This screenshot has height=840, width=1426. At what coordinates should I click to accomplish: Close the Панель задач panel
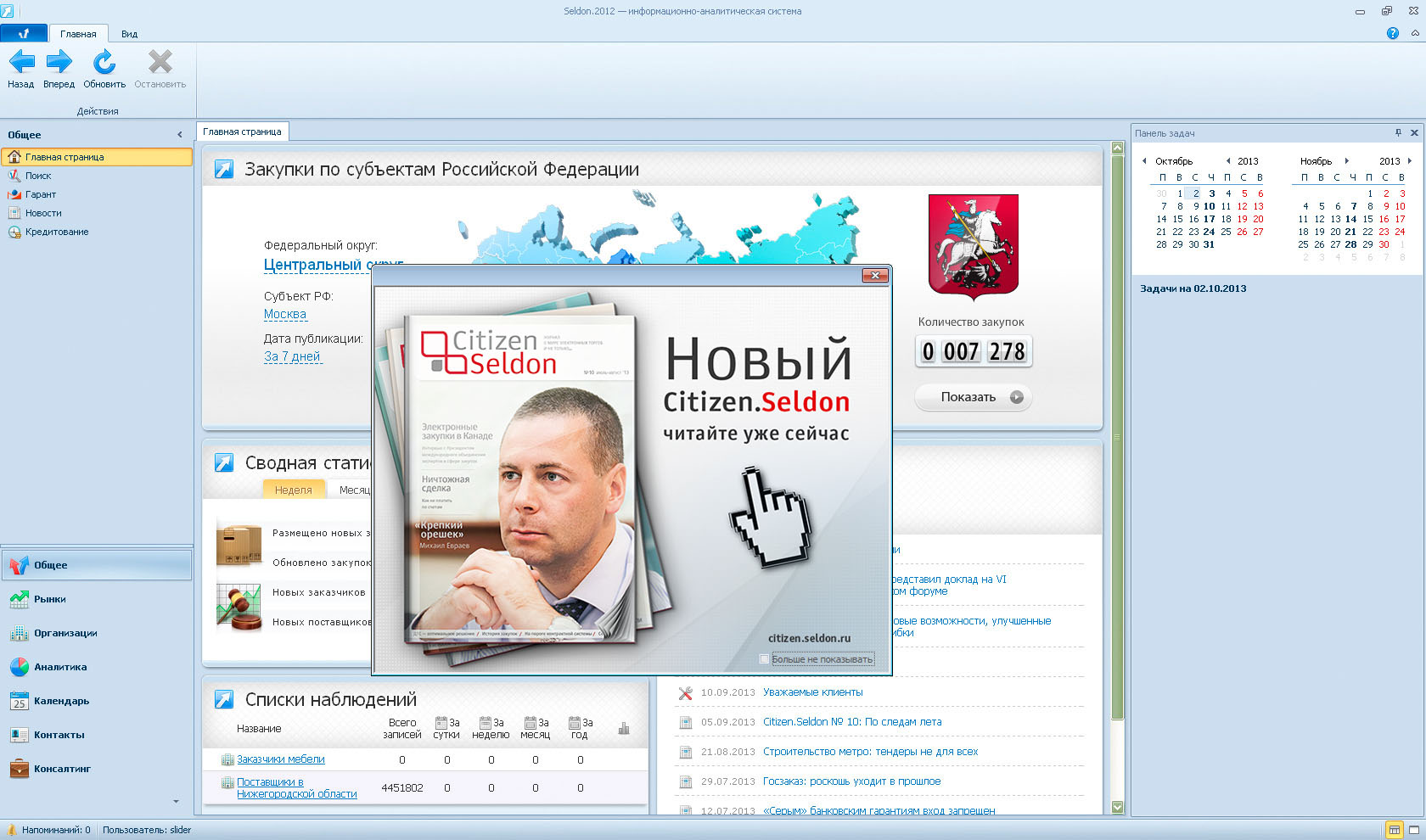tap(1414, 132)
